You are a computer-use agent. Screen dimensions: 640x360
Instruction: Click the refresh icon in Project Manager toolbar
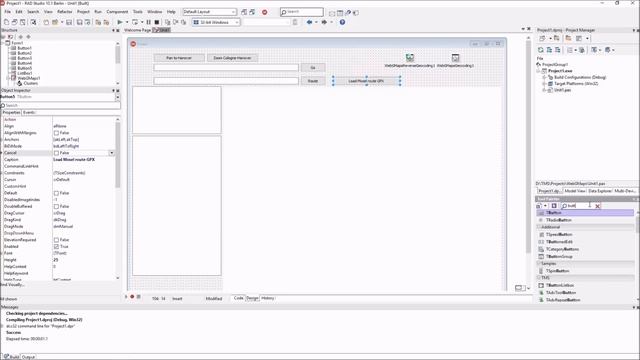pos(540,50)
